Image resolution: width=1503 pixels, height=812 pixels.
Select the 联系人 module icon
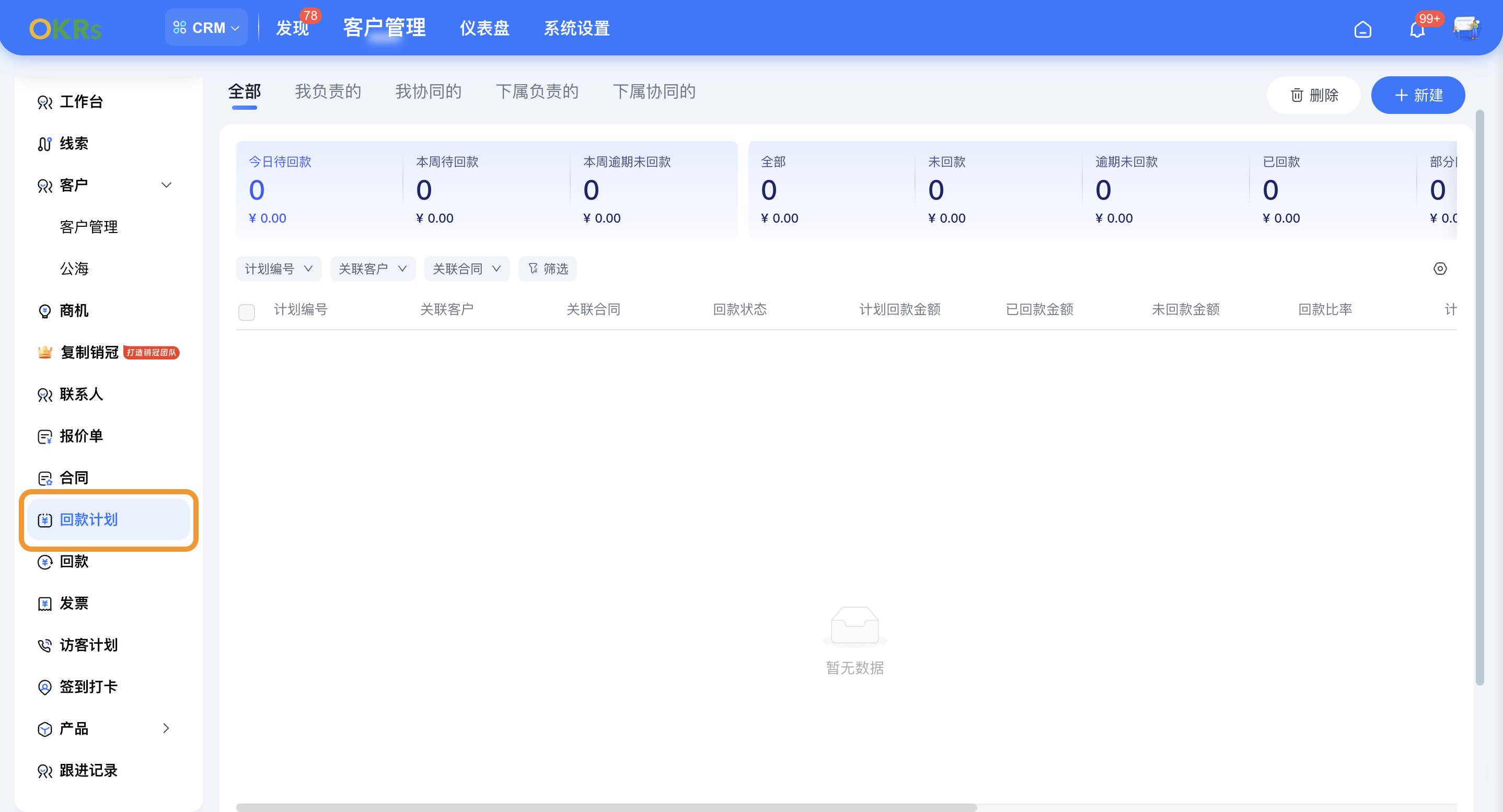(45, 395)
